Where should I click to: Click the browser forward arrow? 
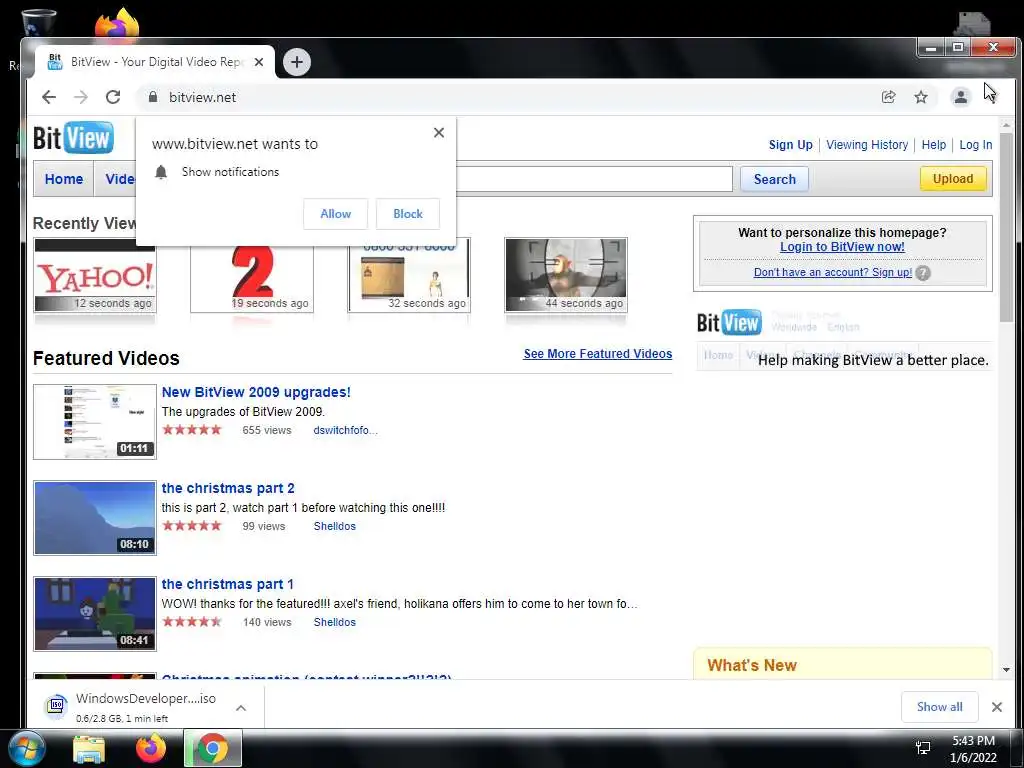click(x=81, y=97)
